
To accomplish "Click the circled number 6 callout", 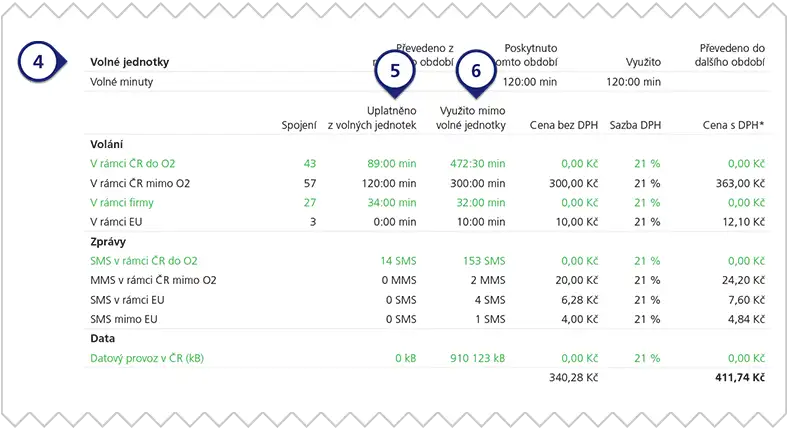I will click(476, 71).
